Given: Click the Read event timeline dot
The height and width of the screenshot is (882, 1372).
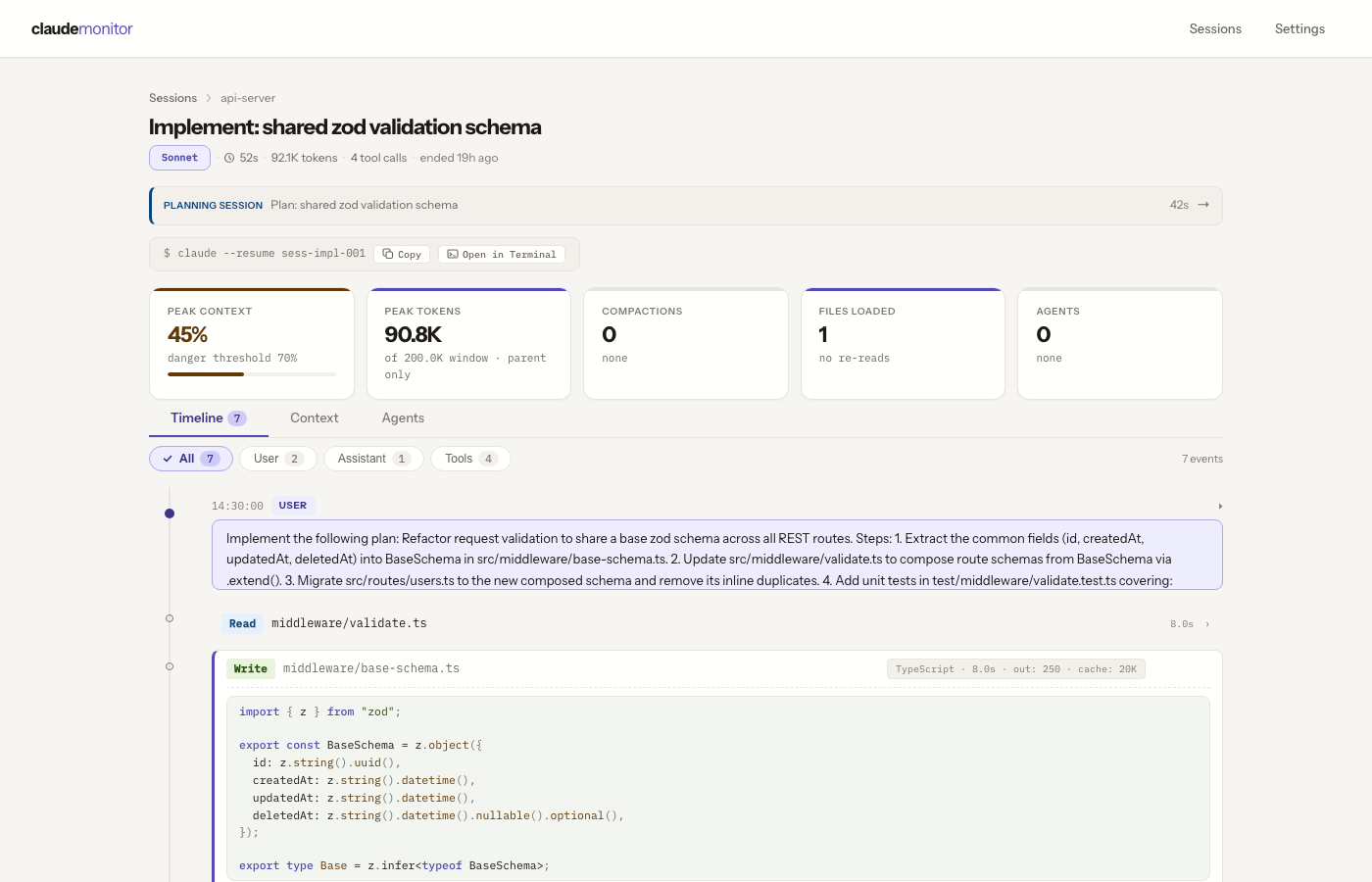Looking at the screenshot, I should pyautogui.click(x=170, y=618).
